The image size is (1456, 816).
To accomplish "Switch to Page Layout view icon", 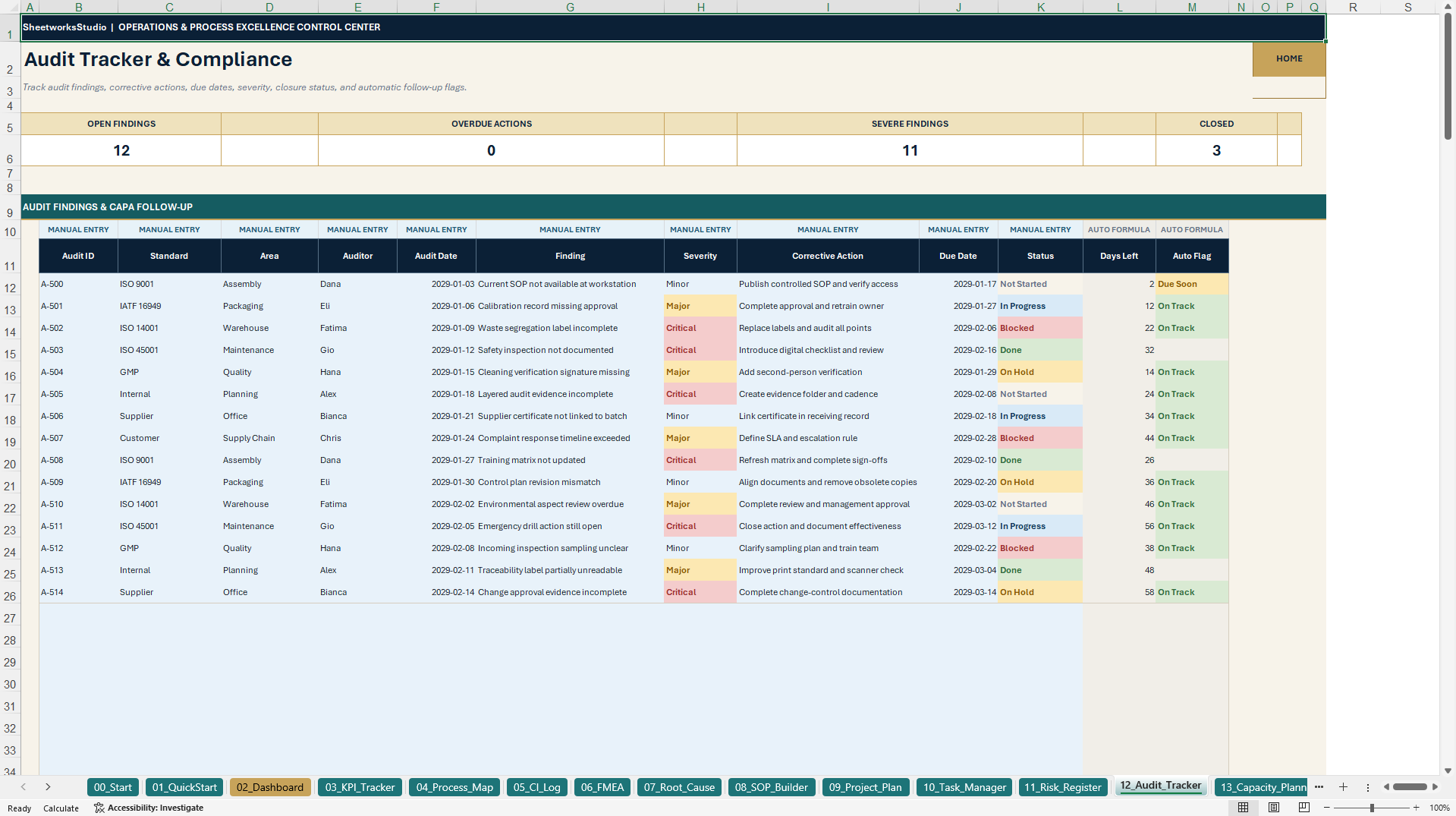I will point(1274,808).
